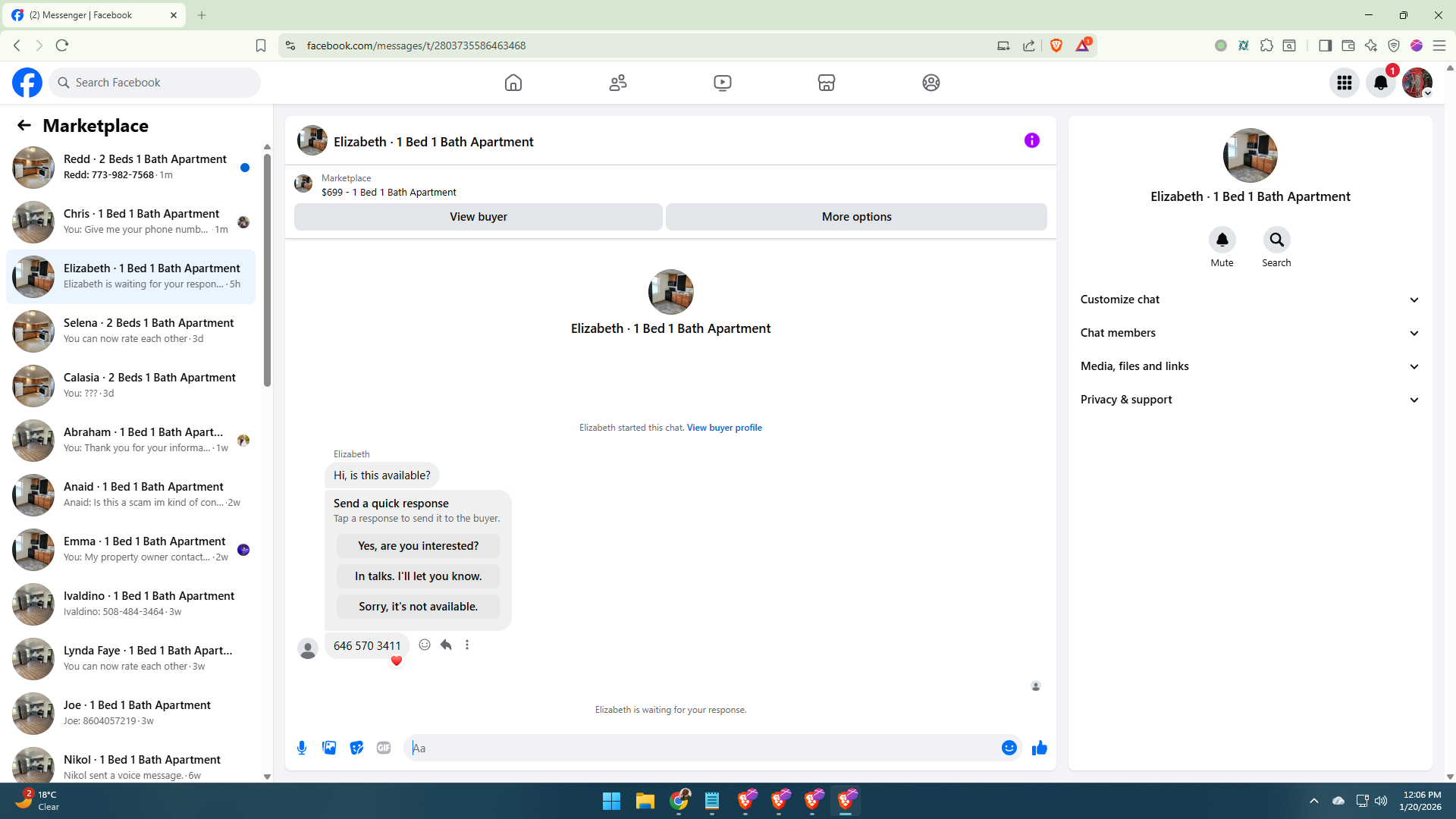The height and width of the screenshot is (819, 1456).
Task: Open the Ivaldino conversation
Action: [x=130, y=604]
